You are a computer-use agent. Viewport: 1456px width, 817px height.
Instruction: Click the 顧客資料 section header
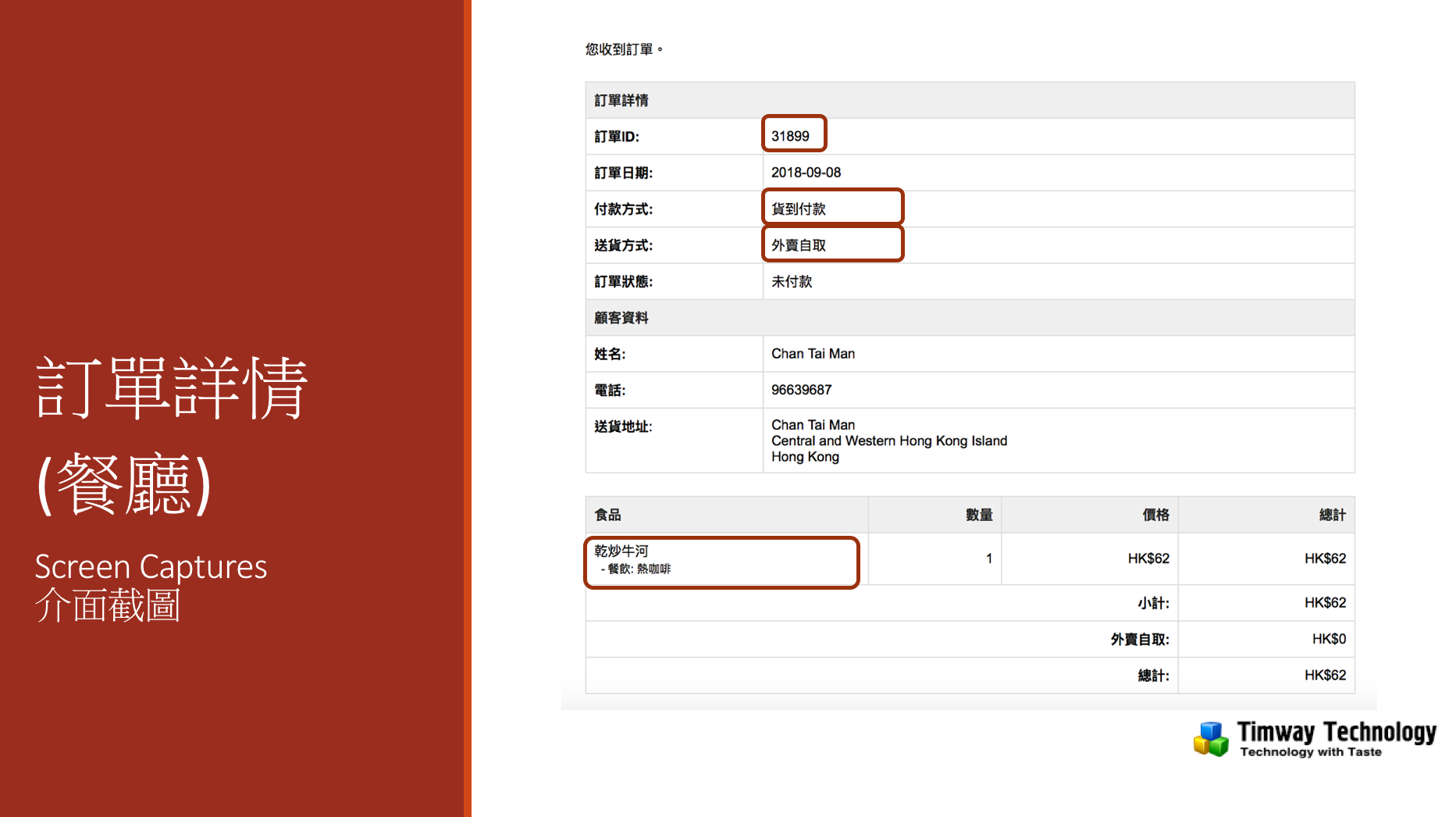point(621,318)
